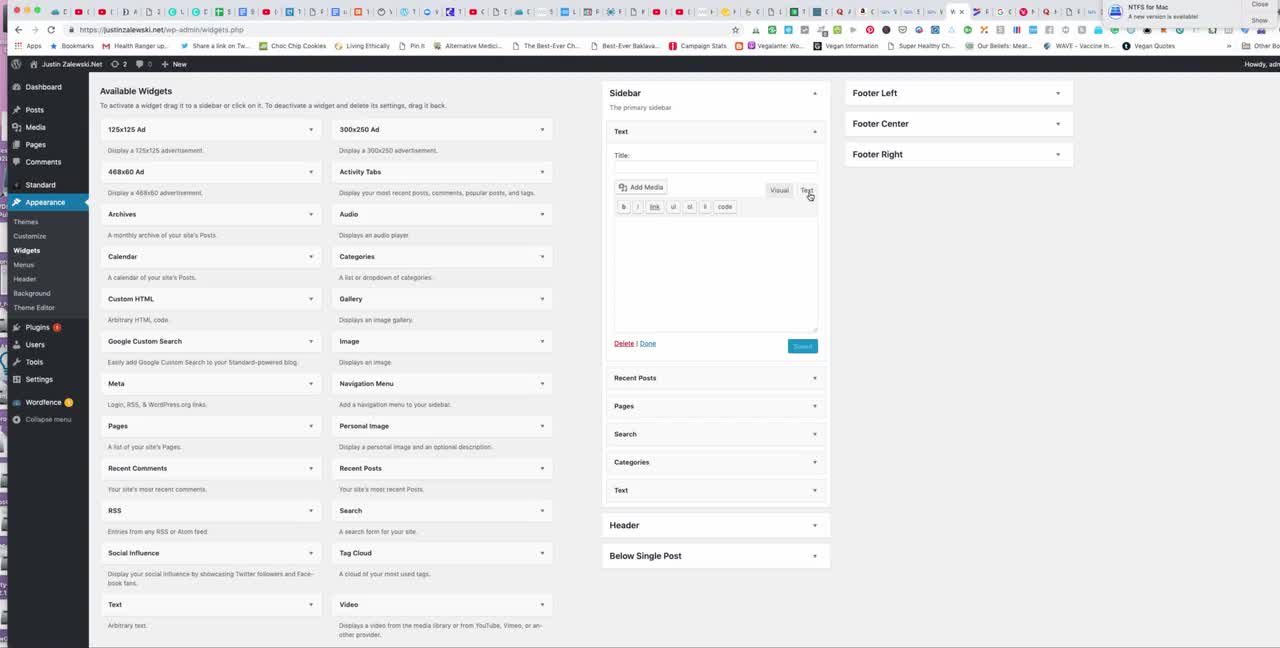Open the Dashboard menu item
The image size is (1280, 648).
43,87
